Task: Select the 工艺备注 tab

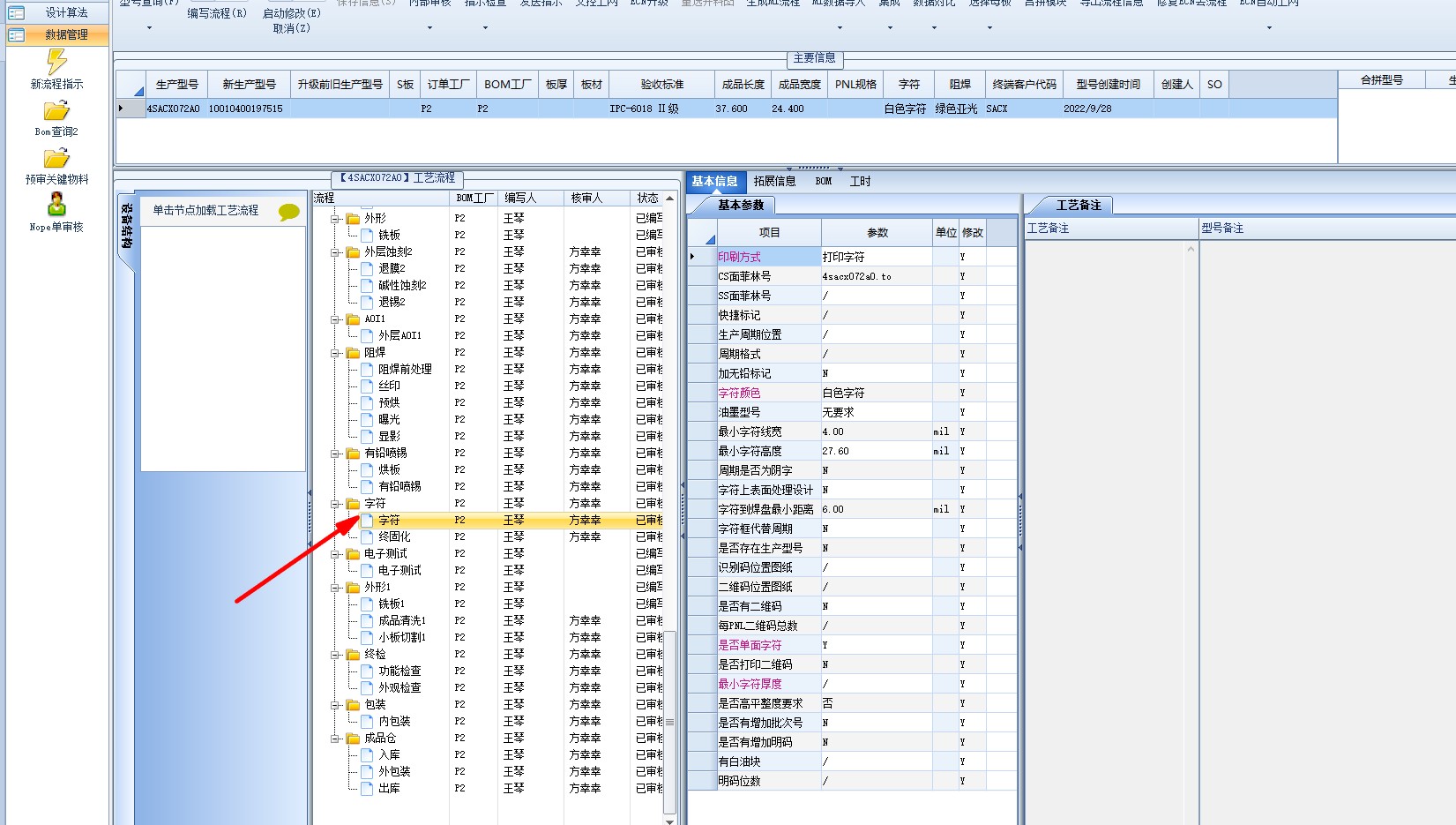Action: (1079, 205)
